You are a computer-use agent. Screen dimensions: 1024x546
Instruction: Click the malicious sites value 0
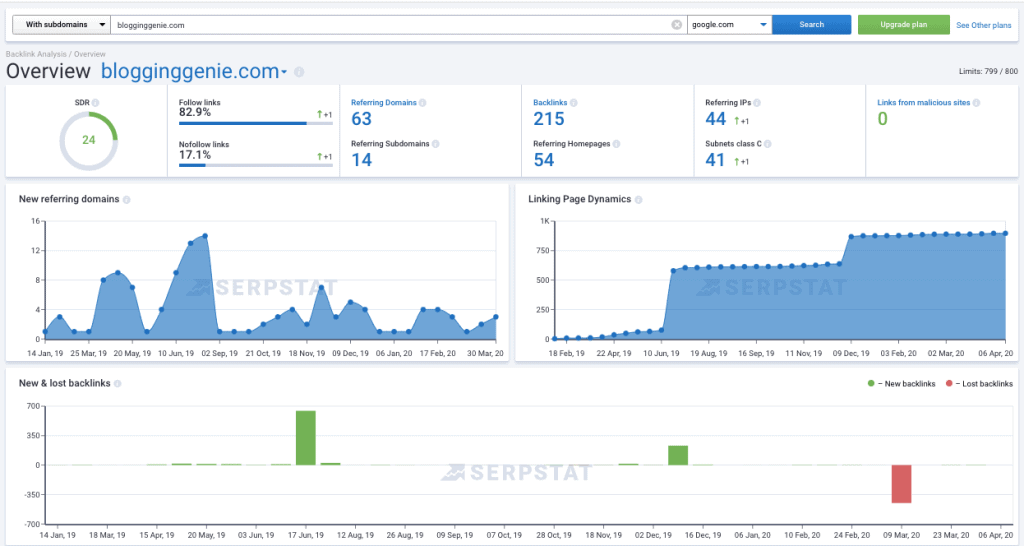(882, 119)
